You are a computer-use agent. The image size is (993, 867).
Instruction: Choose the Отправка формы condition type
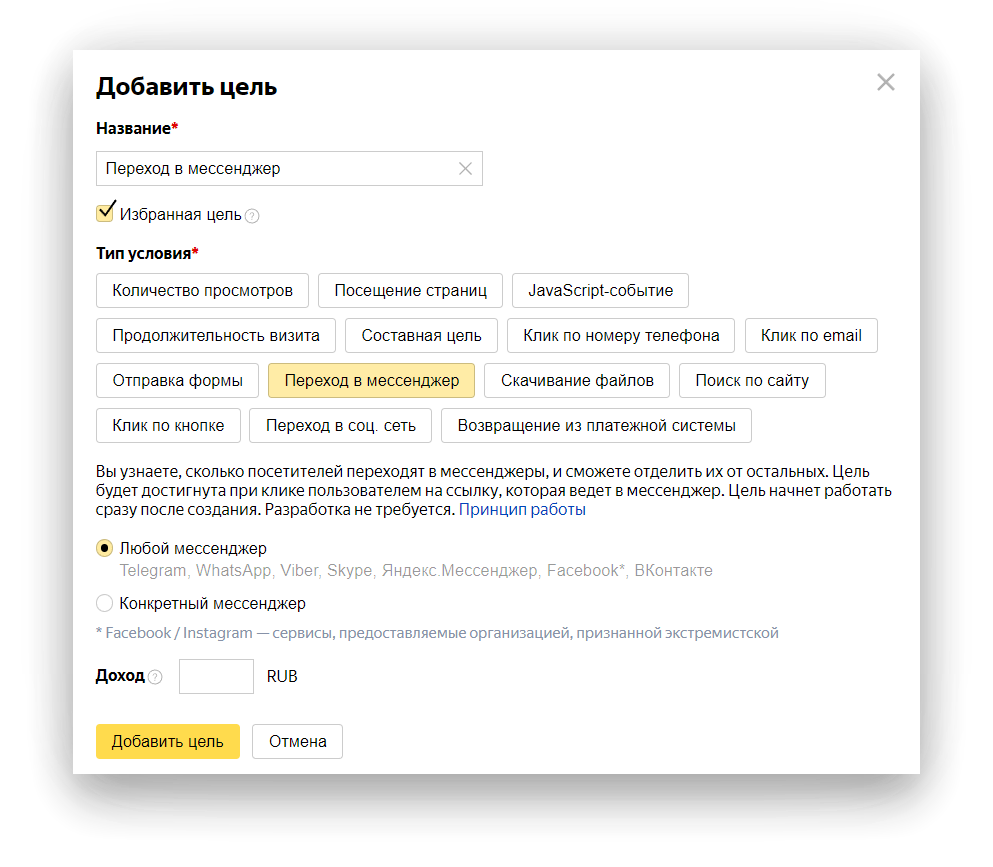coord(178,381)
